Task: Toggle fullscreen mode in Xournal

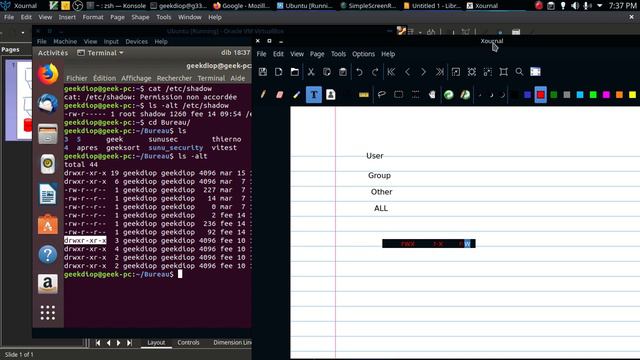Action: (536, 72)
